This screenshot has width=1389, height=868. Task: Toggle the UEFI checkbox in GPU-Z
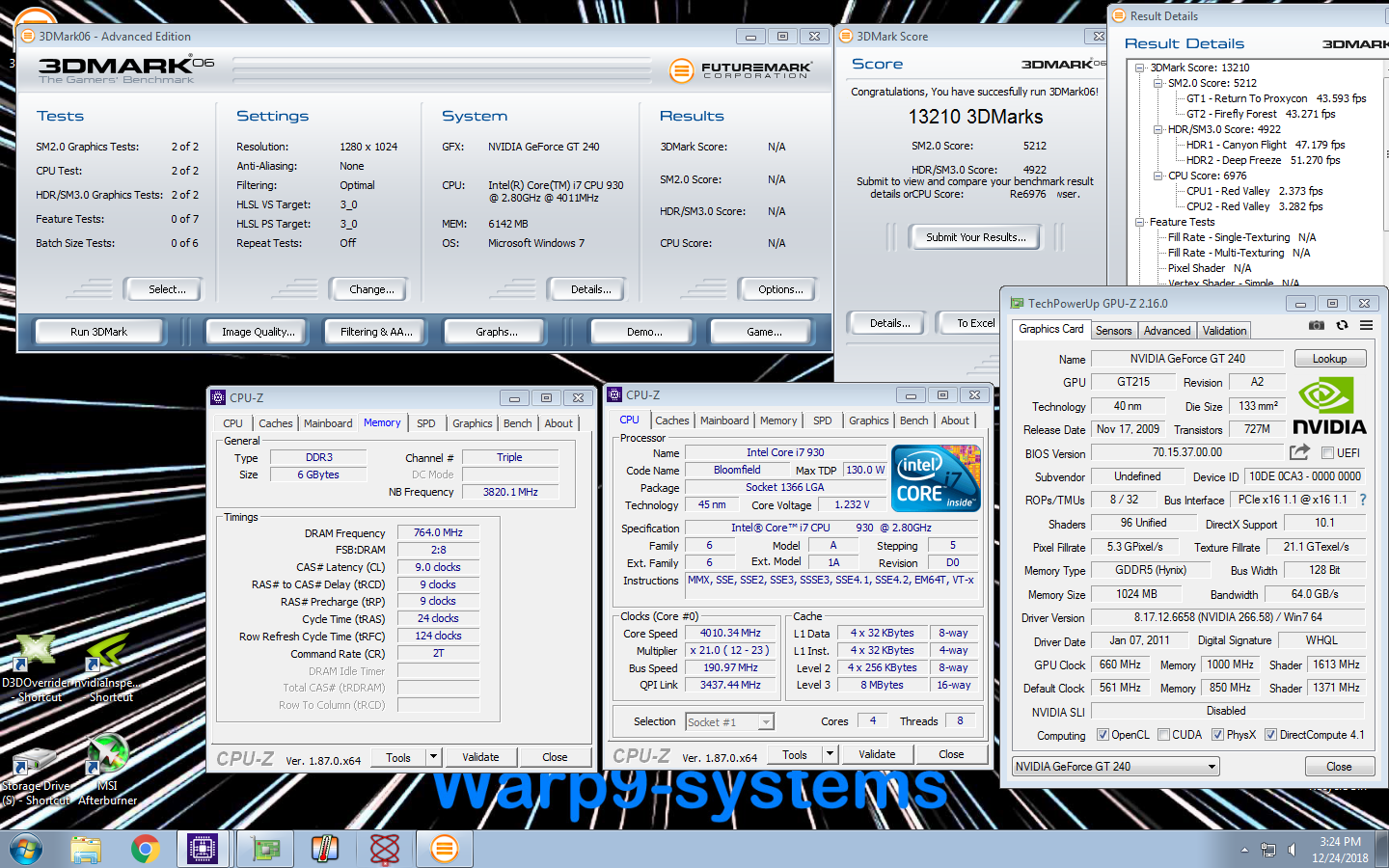click(1327, 452)
